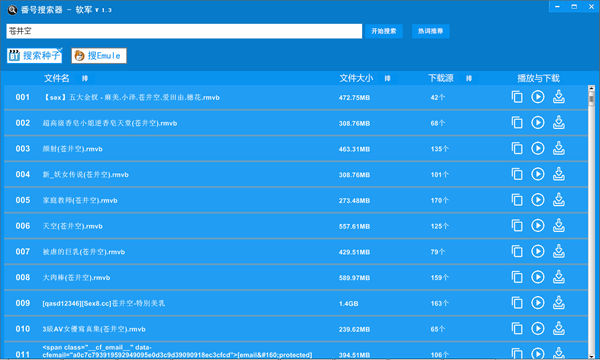Screen dimensions: 600x360
Task: Copy link for result row 005
Action: coord(517,200)
